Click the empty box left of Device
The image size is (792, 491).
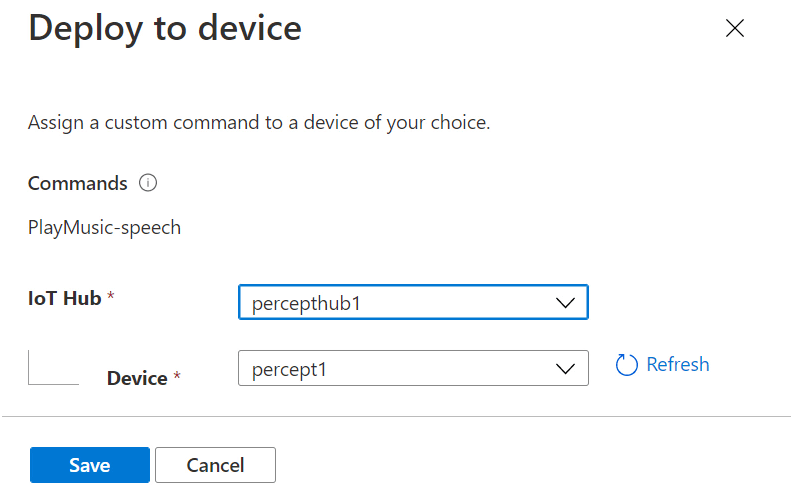pyautogui.click(x=53, y=367)
